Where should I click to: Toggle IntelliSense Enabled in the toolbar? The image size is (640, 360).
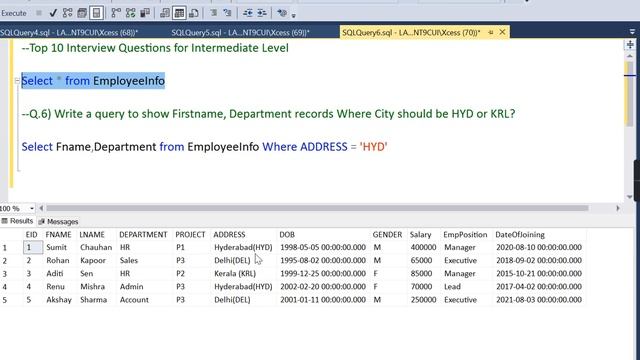96,13
